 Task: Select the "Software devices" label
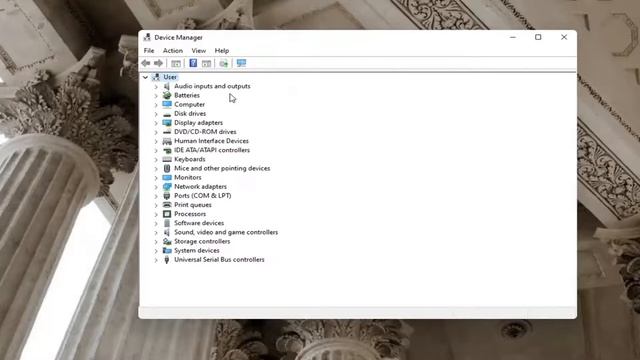[x=199, y=223]
